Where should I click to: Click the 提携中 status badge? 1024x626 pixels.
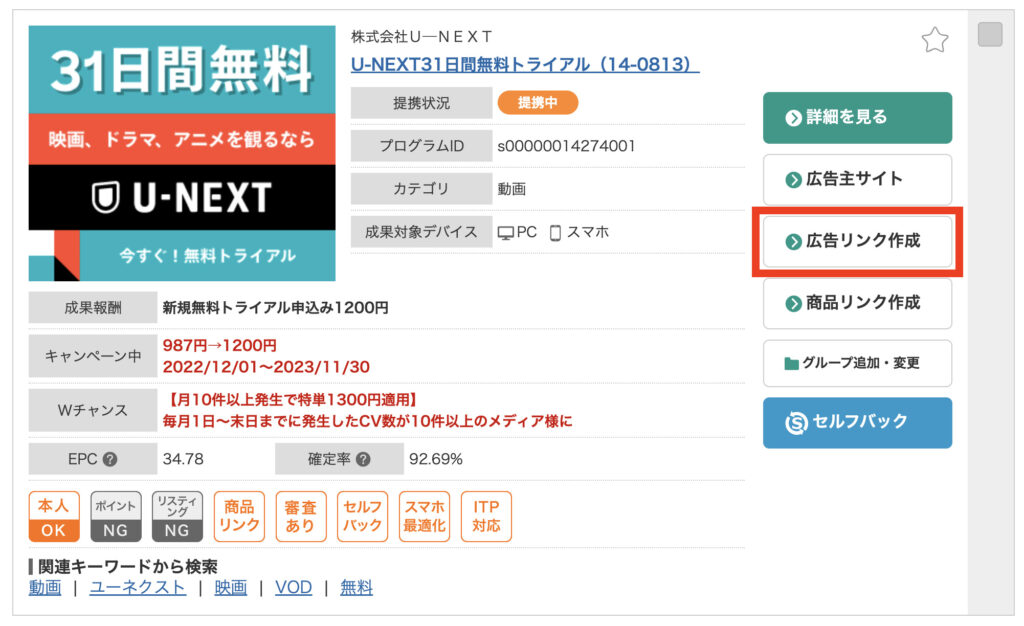537,102
